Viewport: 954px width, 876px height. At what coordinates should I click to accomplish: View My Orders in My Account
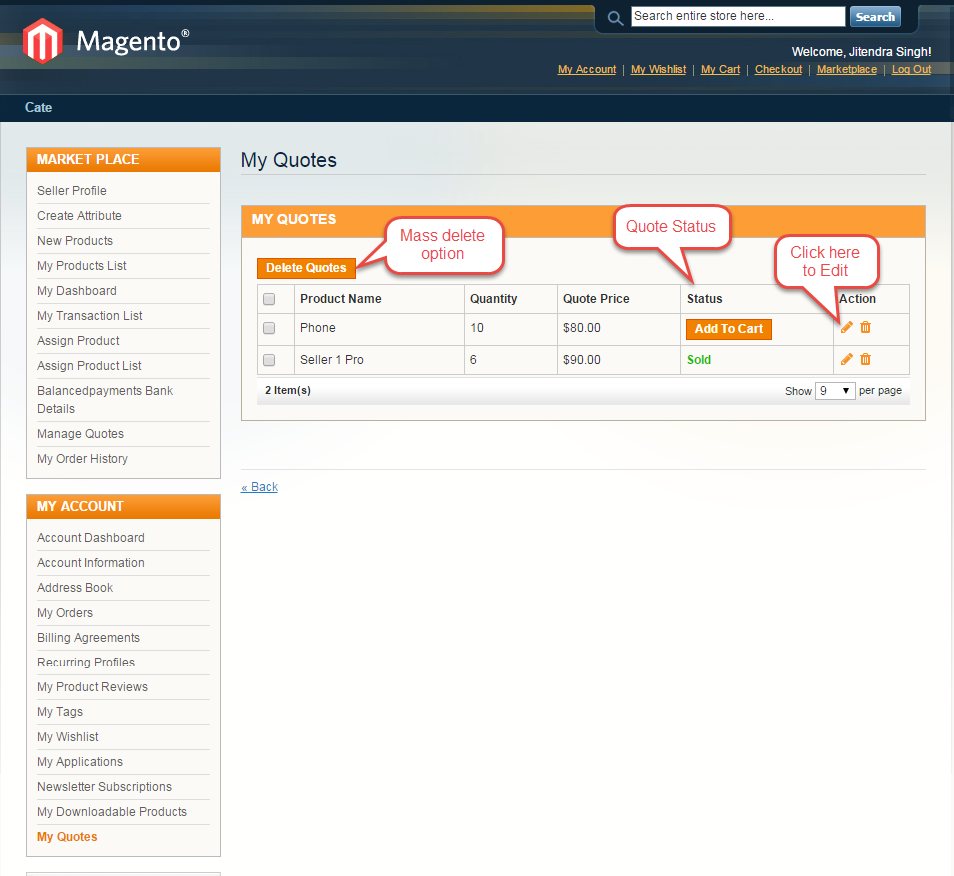pos(64,612)
